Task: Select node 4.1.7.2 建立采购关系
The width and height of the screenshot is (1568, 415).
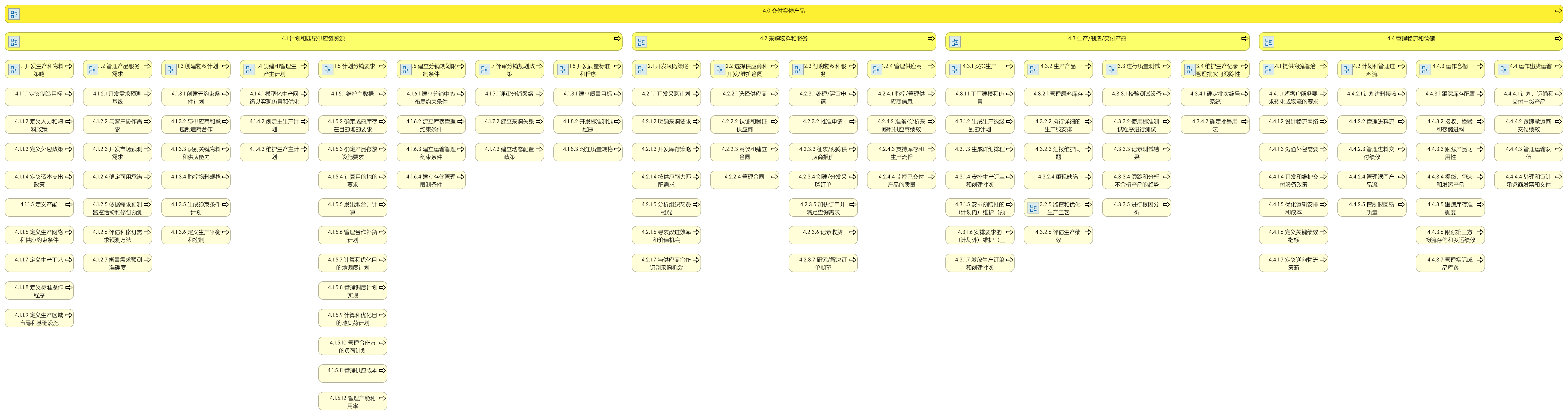Action: (509, 125)
